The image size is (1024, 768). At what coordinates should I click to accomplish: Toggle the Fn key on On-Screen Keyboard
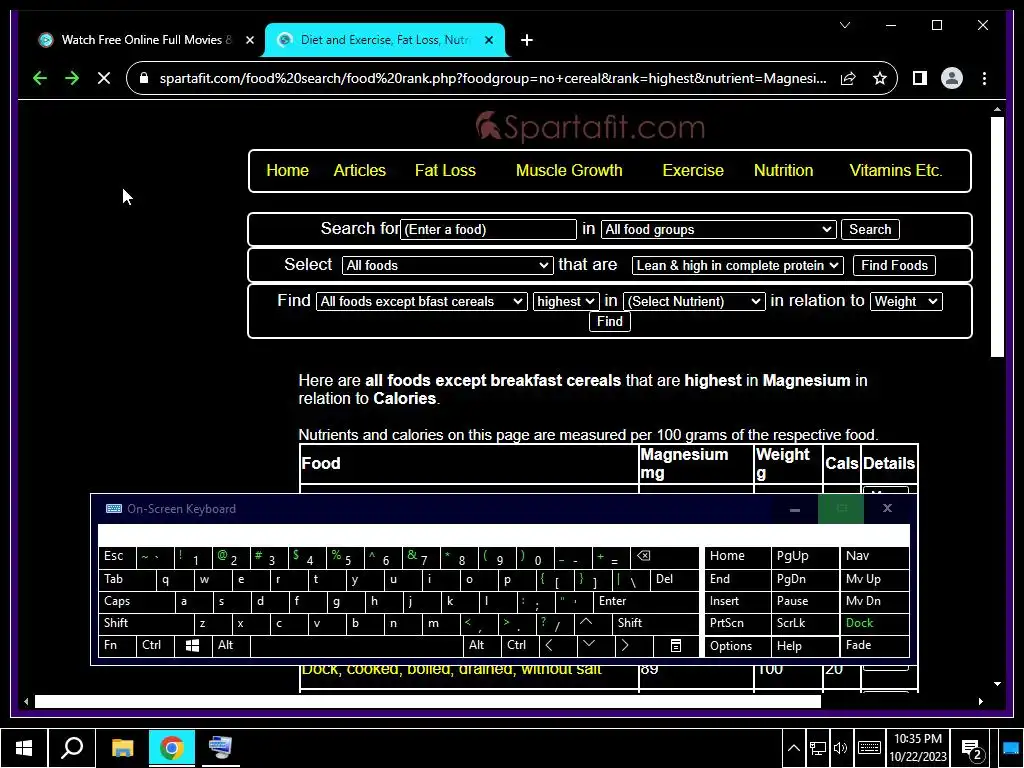pos(116,646)
